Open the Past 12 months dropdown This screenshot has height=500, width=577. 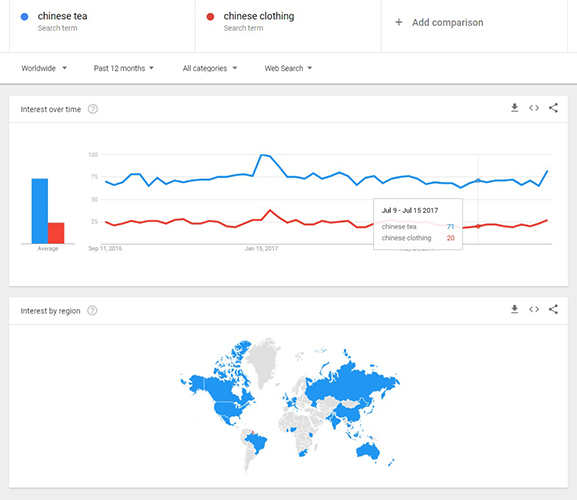click(x=124, y=68)
